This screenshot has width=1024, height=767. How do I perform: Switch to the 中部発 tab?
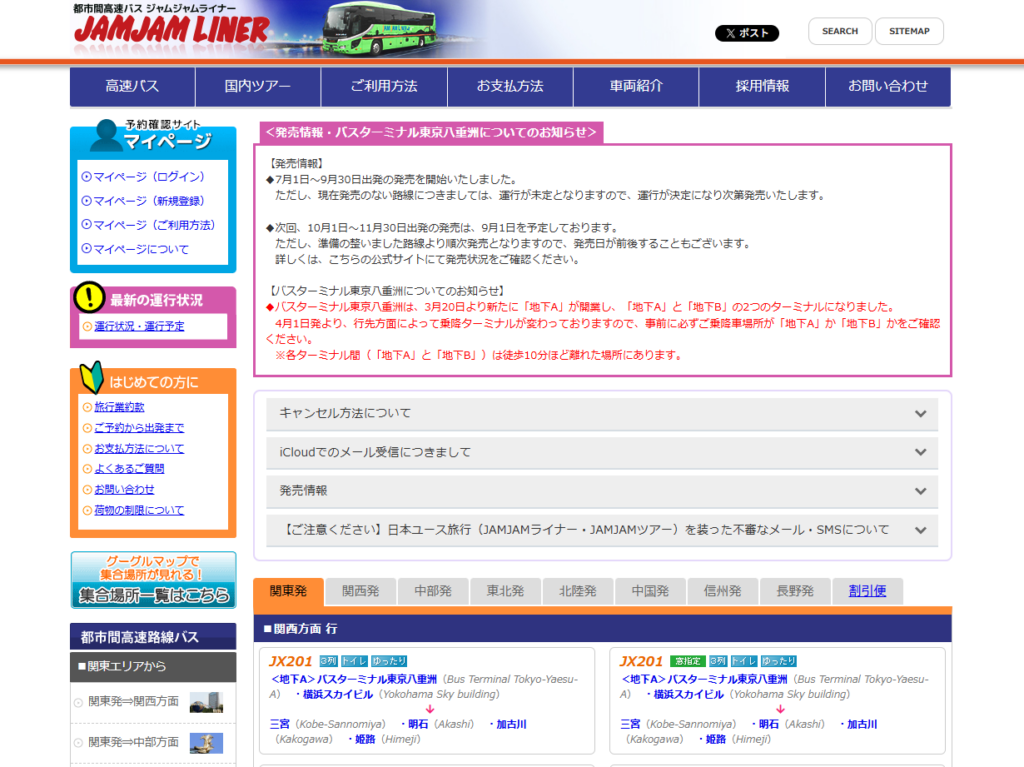pyautogui.click(x=433, y=592)
